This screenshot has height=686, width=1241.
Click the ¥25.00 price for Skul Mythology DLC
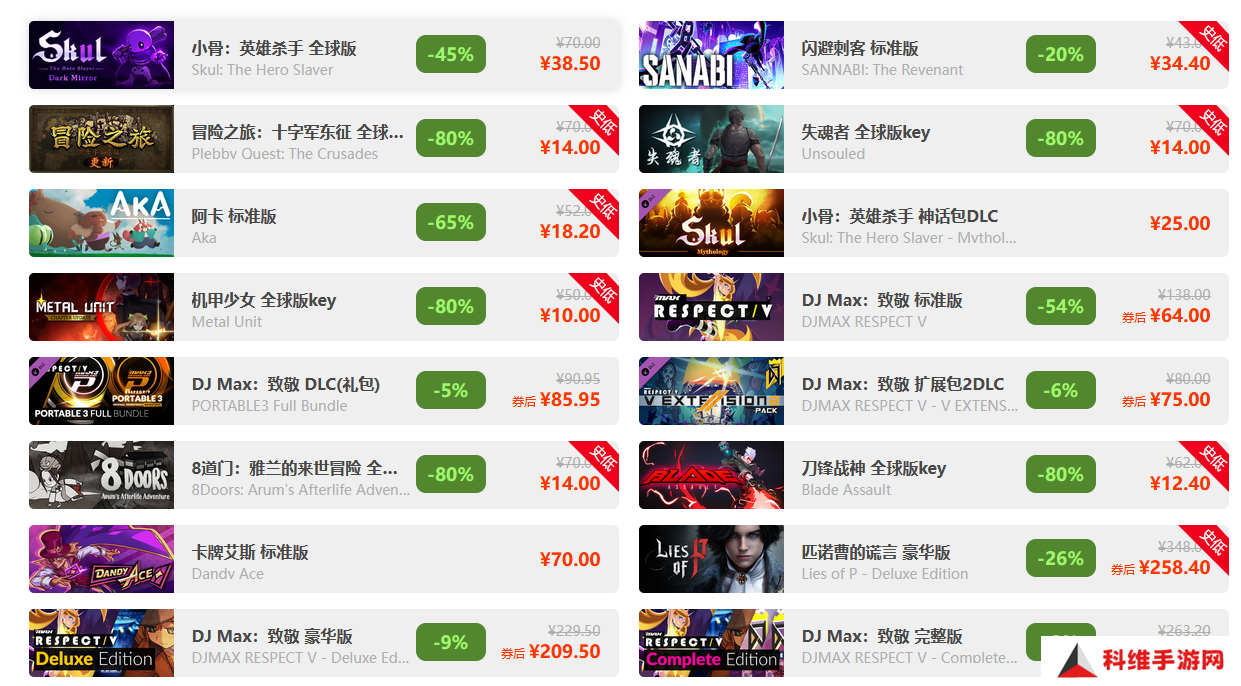[x=1180, y=223]
